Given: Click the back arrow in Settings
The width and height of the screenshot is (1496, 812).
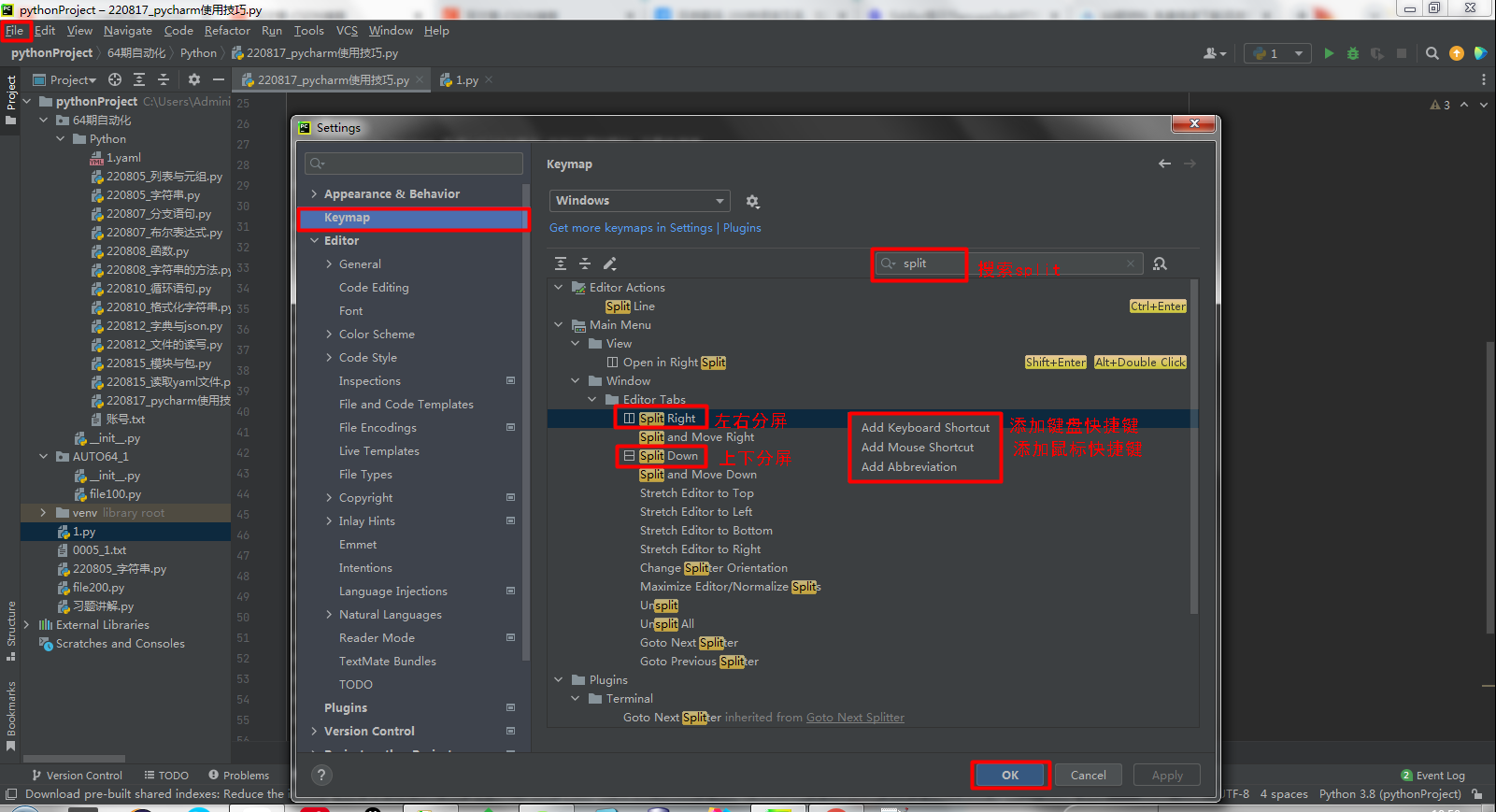Looking at the screenshot, I should (1164, 164).
